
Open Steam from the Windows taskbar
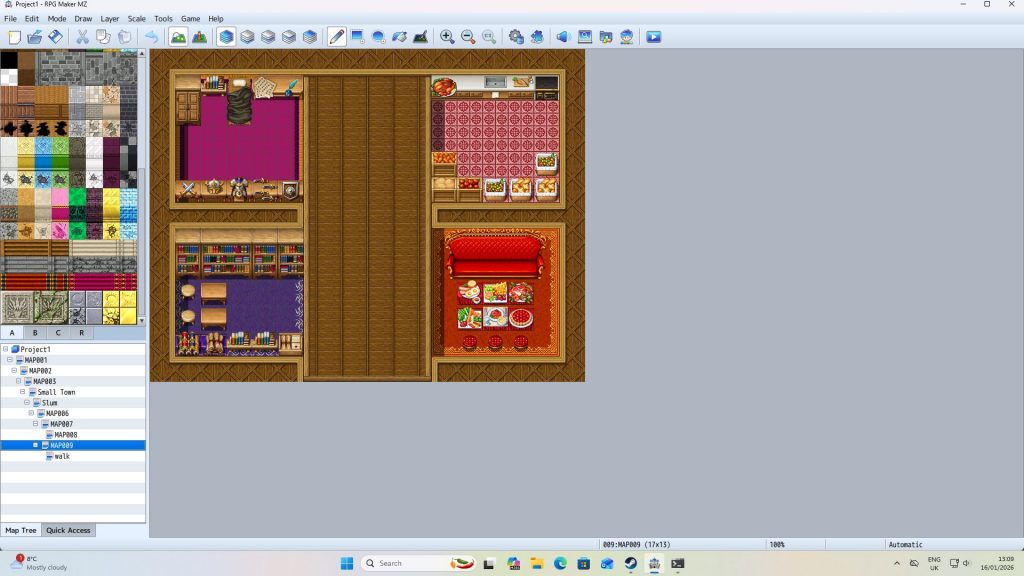click(x=631, y=563)
